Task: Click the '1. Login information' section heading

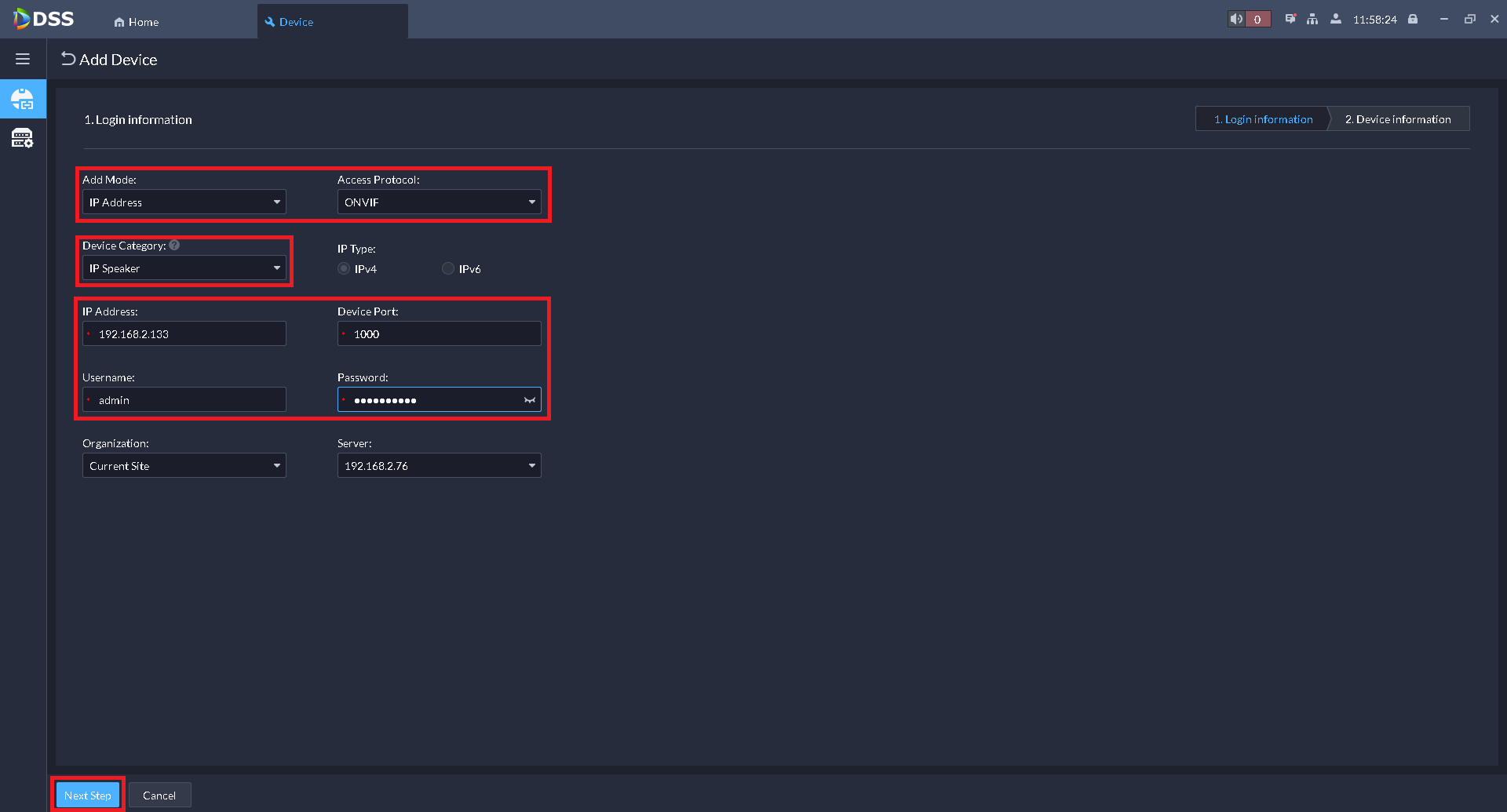Action: coord(138,119)
